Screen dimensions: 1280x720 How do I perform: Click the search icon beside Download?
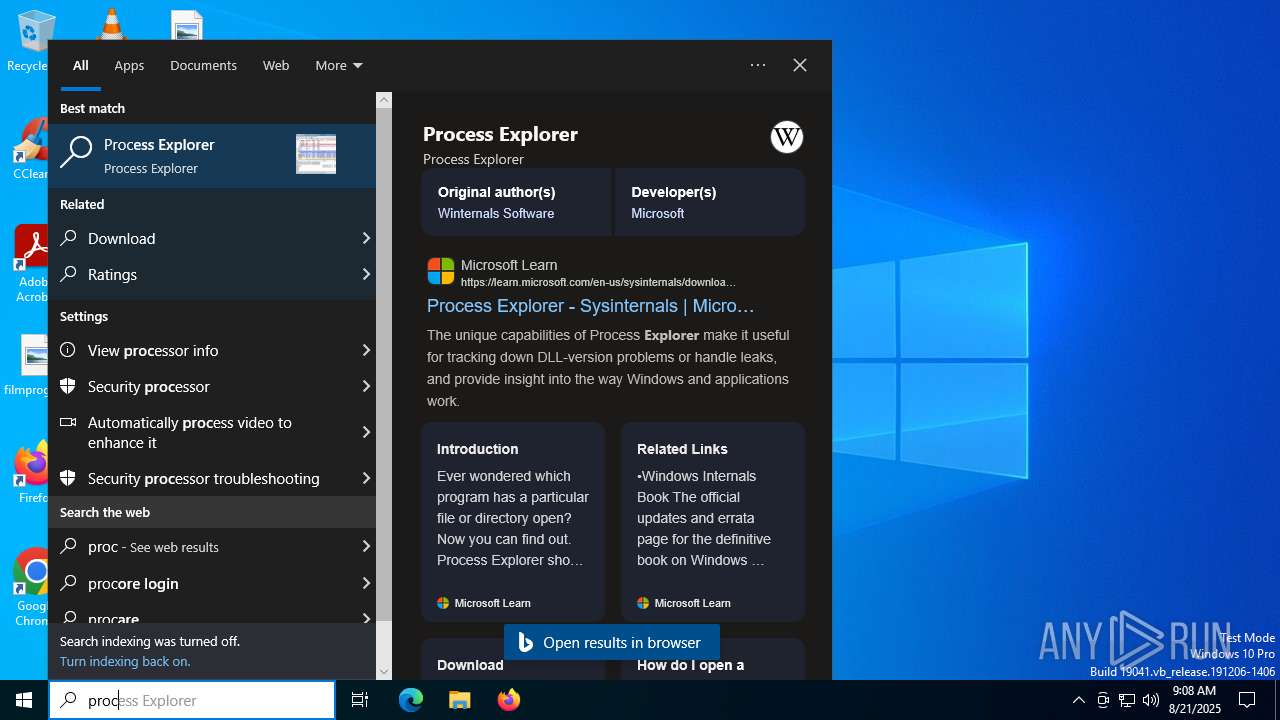tap(68, 238)
